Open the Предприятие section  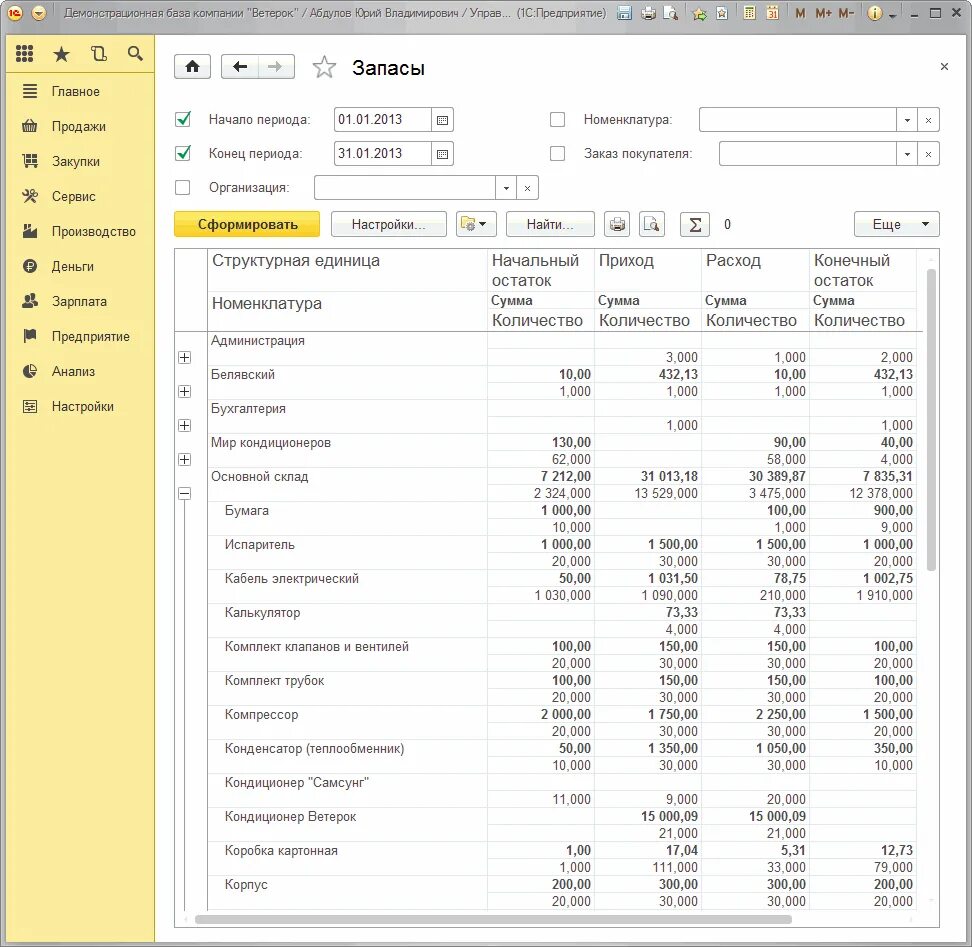pyautogui.click(x=80, y=337)
